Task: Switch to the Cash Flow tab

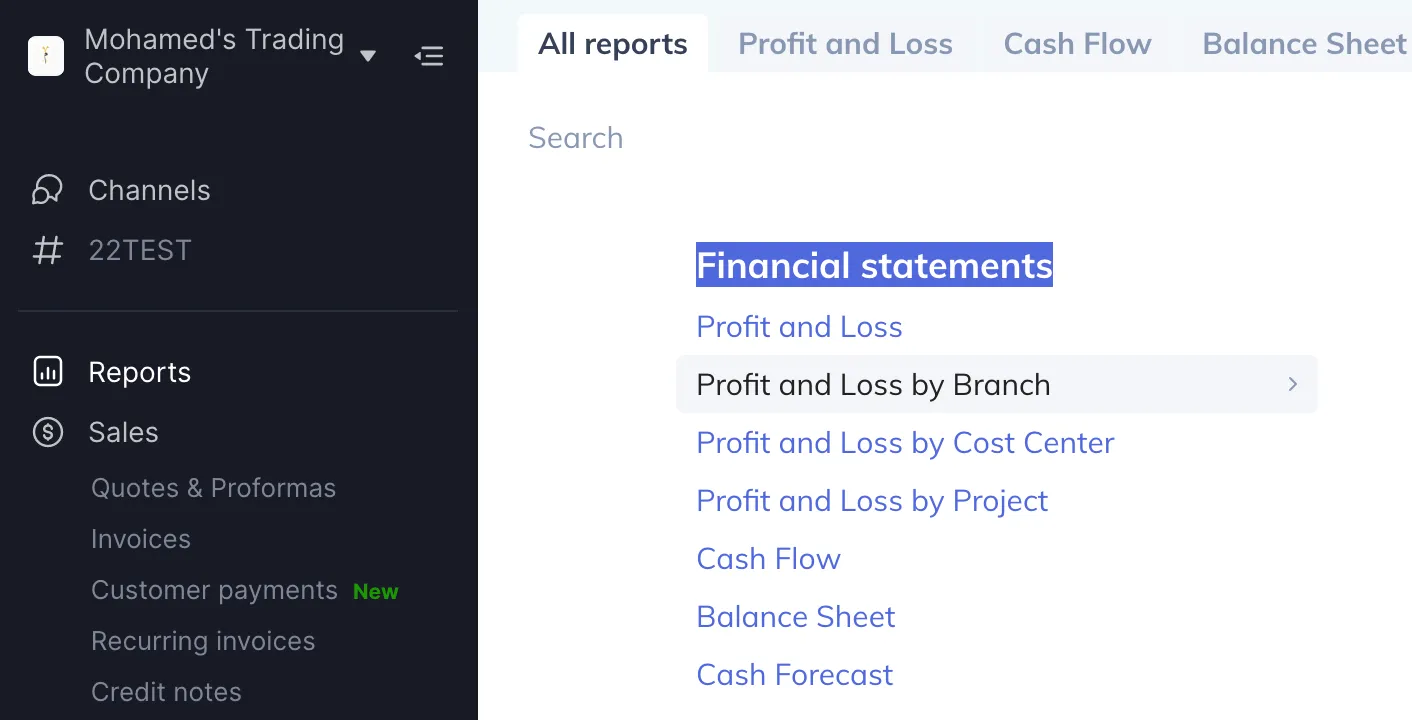Action: pos(1077,43)
